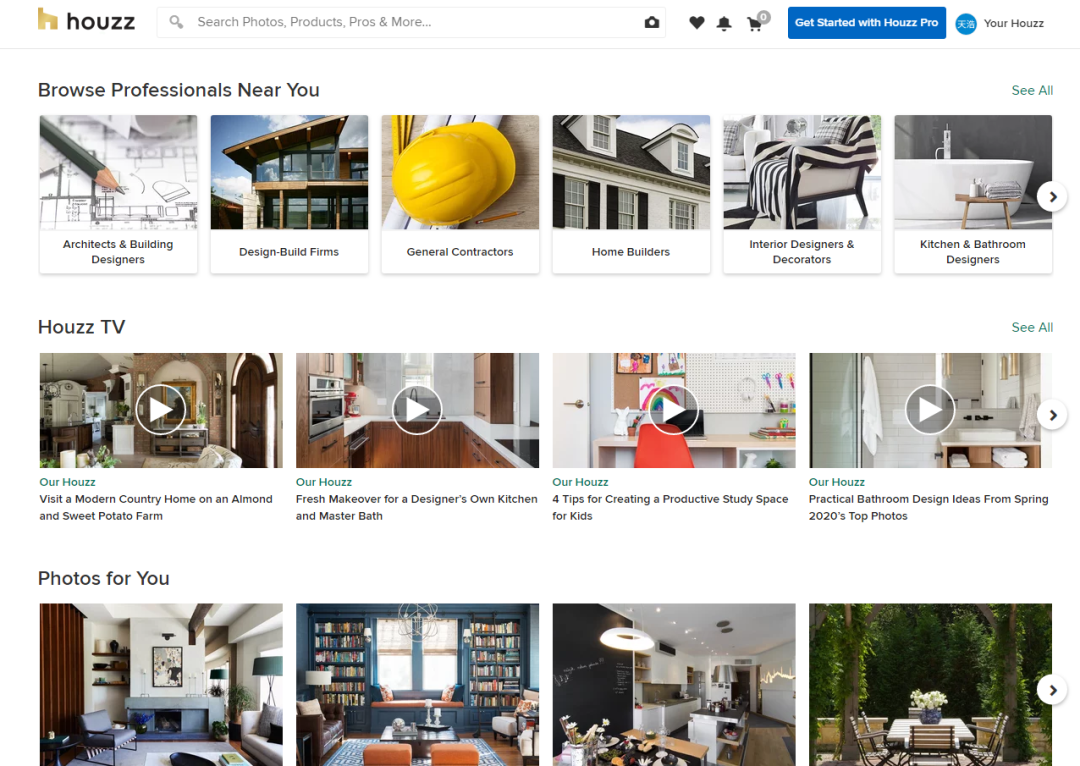1080x766 pixels.
Task: Click Get Started with Houzz Pro
Action: point(866,23)
